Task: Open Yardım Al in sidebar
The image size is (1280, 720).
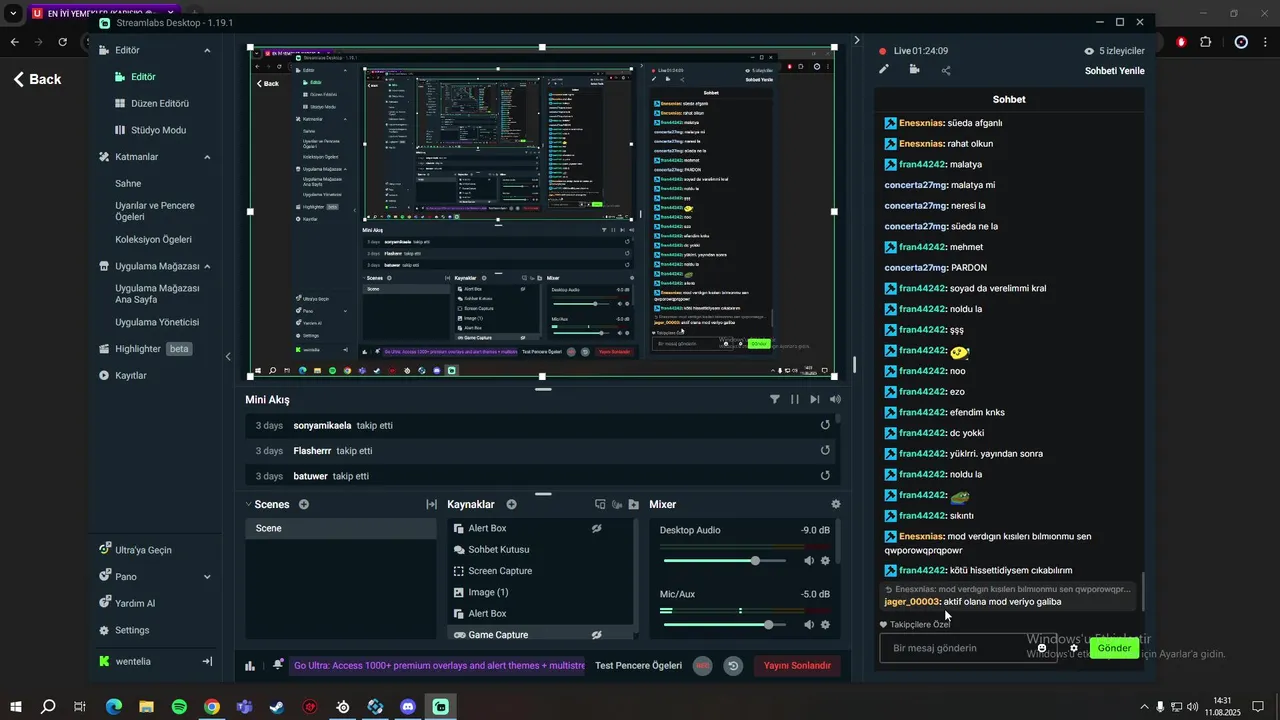Action: point(127,604)
